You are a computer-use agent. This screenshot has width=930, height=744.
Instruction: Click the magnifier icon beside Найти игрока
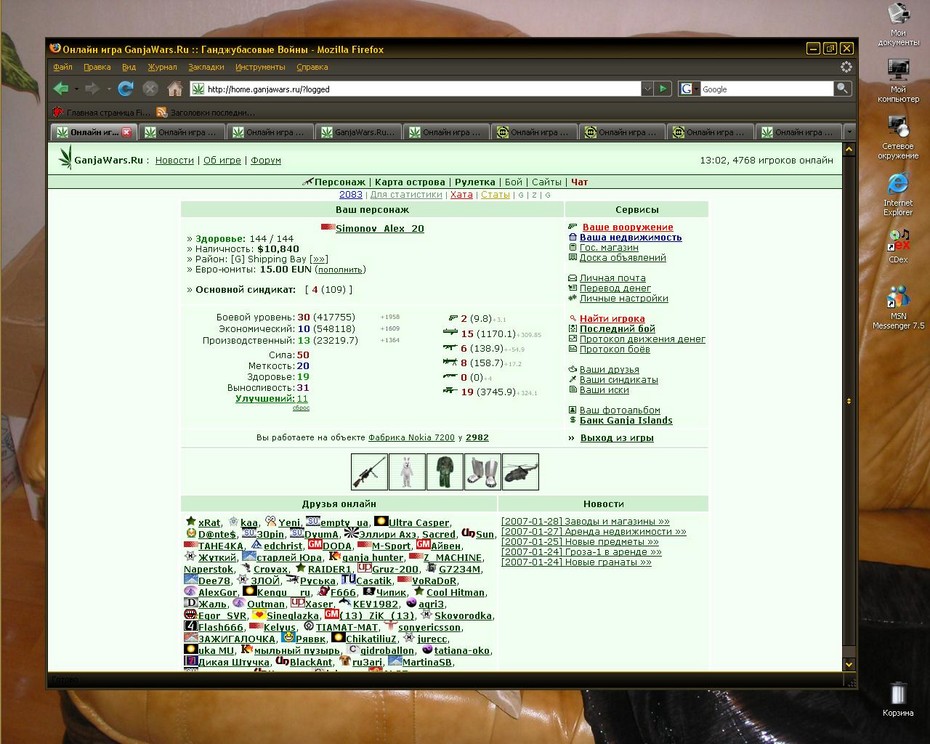point(572,319)
